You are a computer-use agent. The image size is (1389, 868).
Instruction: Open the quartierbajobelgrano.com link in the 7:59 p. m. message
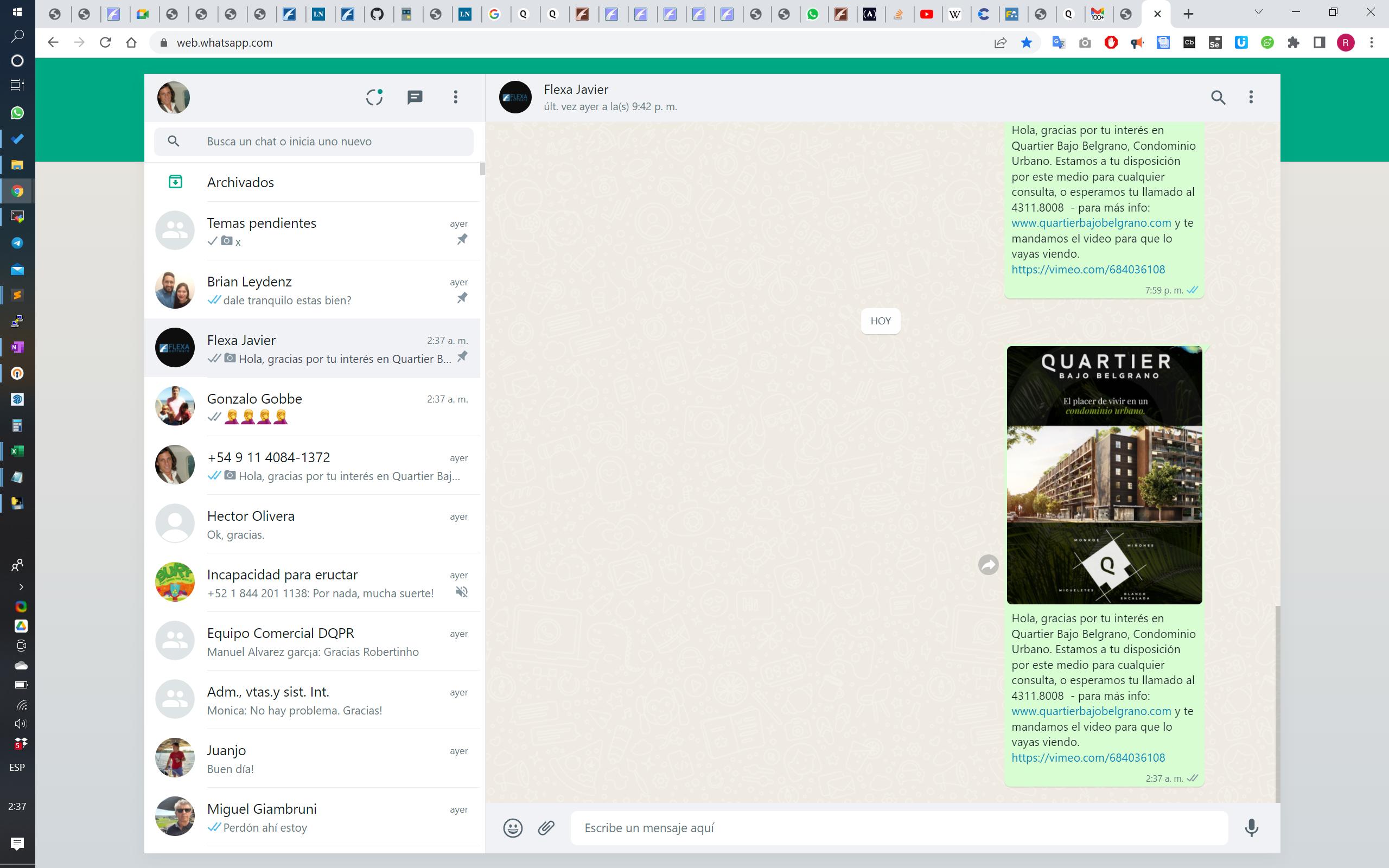coord(1091,223)
